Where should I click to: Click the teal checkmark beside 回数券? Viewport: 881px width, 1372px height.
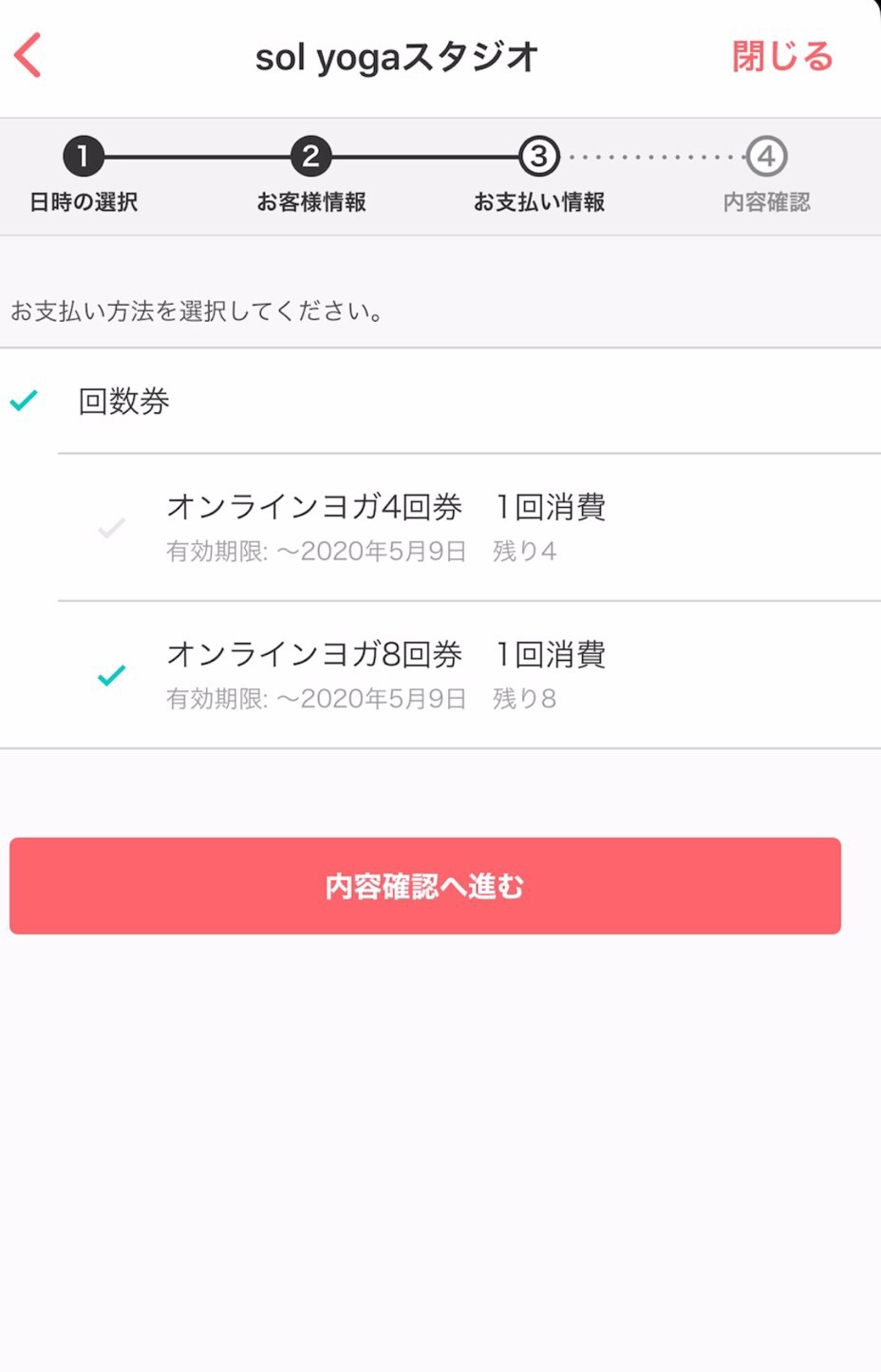[21, 402]
